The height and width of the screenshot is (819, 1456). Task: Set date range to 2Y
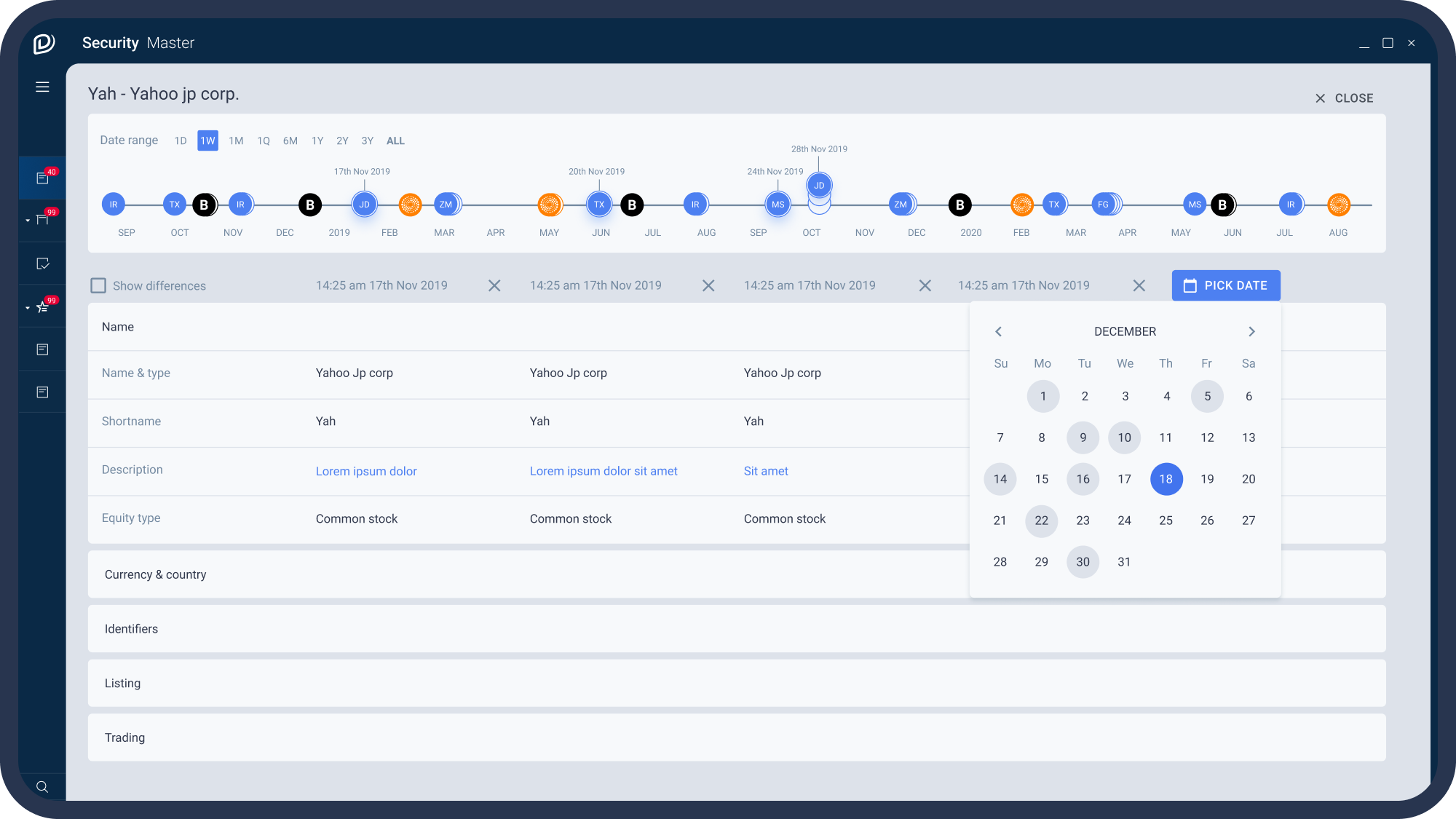click(x=342, y=141)
